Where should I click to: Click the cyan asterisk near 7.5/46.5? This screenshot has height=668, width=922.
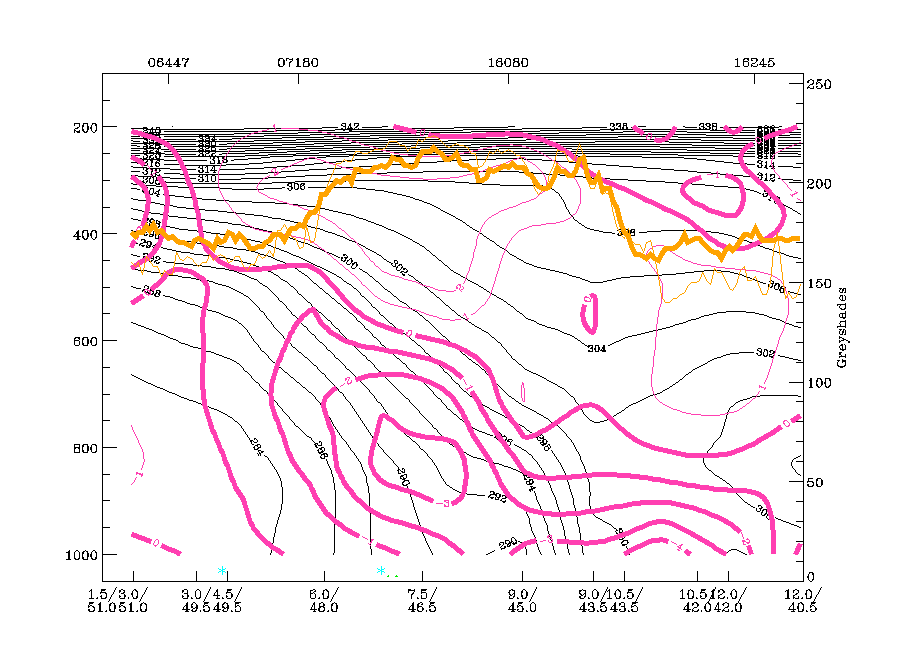(x=382, y=571)
